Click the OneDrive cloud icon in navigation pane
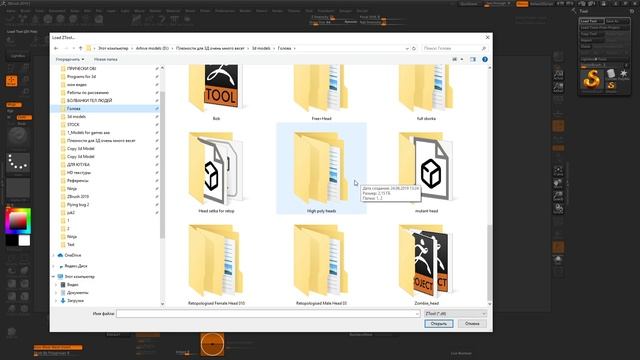Image resolution: width=640 pixels, height=360 pixels. [60, 255]
